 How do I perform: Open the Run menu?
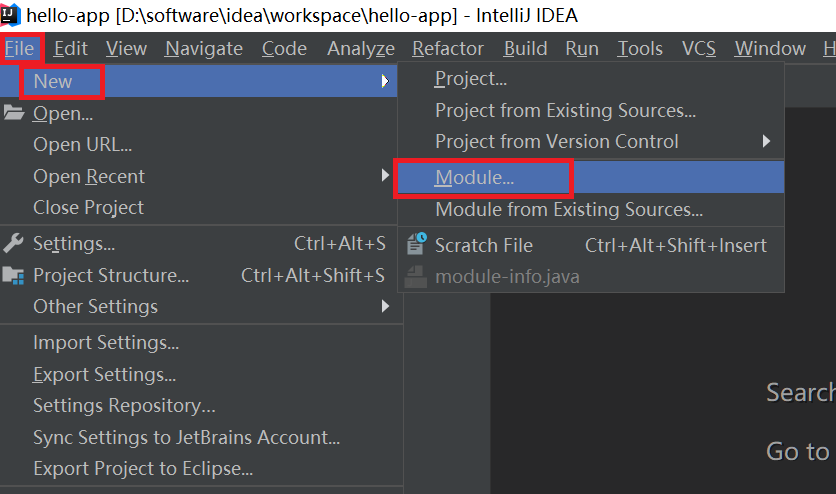click(582, 48)
